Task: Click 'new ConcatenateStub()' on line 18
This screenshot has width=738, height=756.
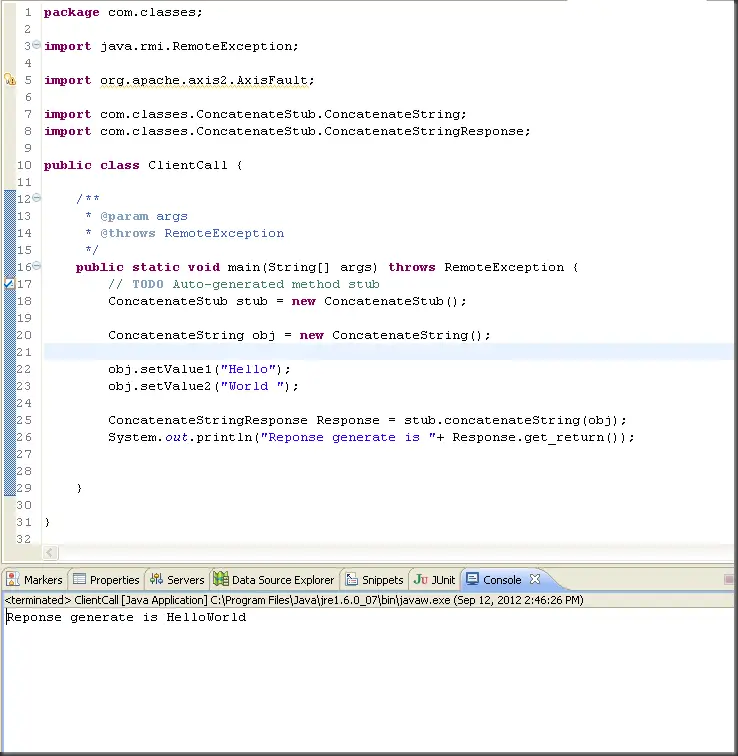Action: pos(375,301)
